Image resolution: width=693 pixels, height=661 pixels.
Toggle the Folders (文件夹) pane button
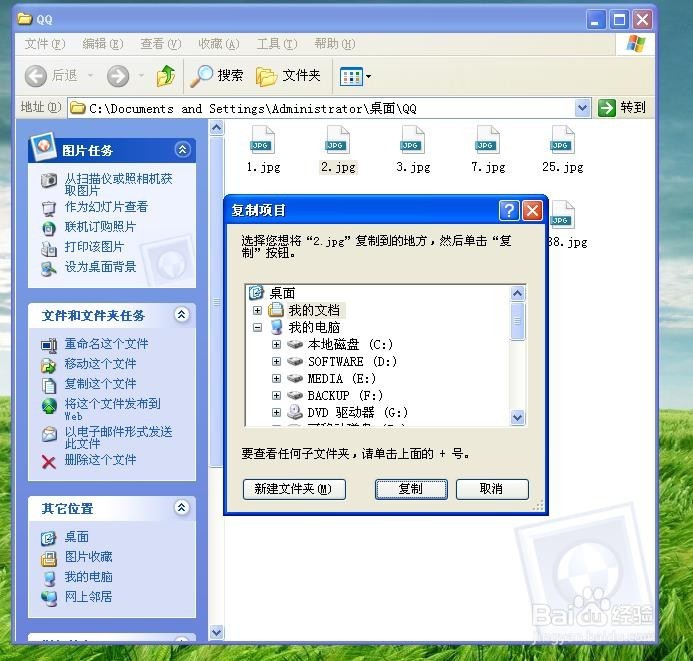pos(288,76)
